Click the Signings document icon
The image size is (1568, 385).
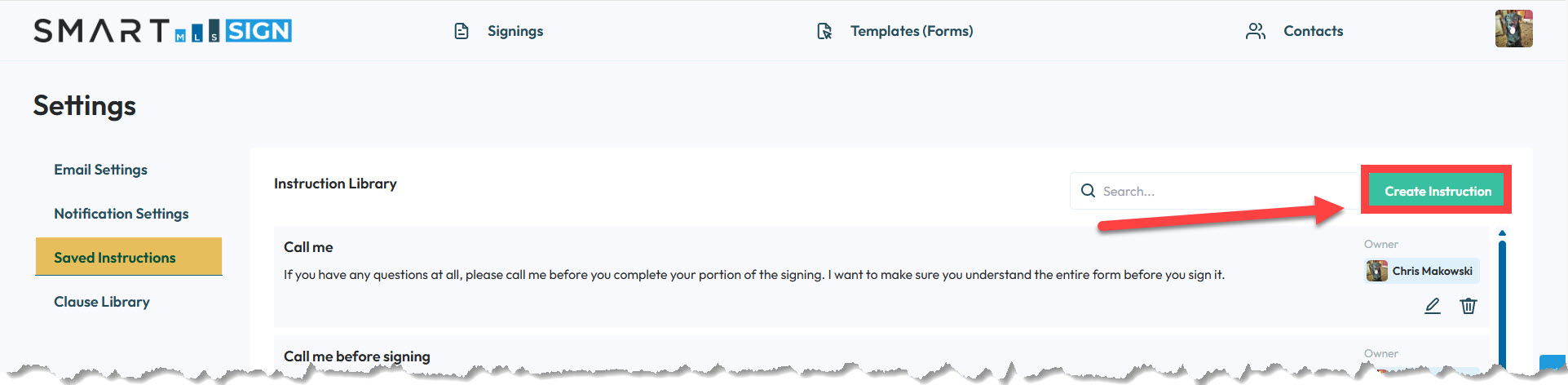click(462, 31)
